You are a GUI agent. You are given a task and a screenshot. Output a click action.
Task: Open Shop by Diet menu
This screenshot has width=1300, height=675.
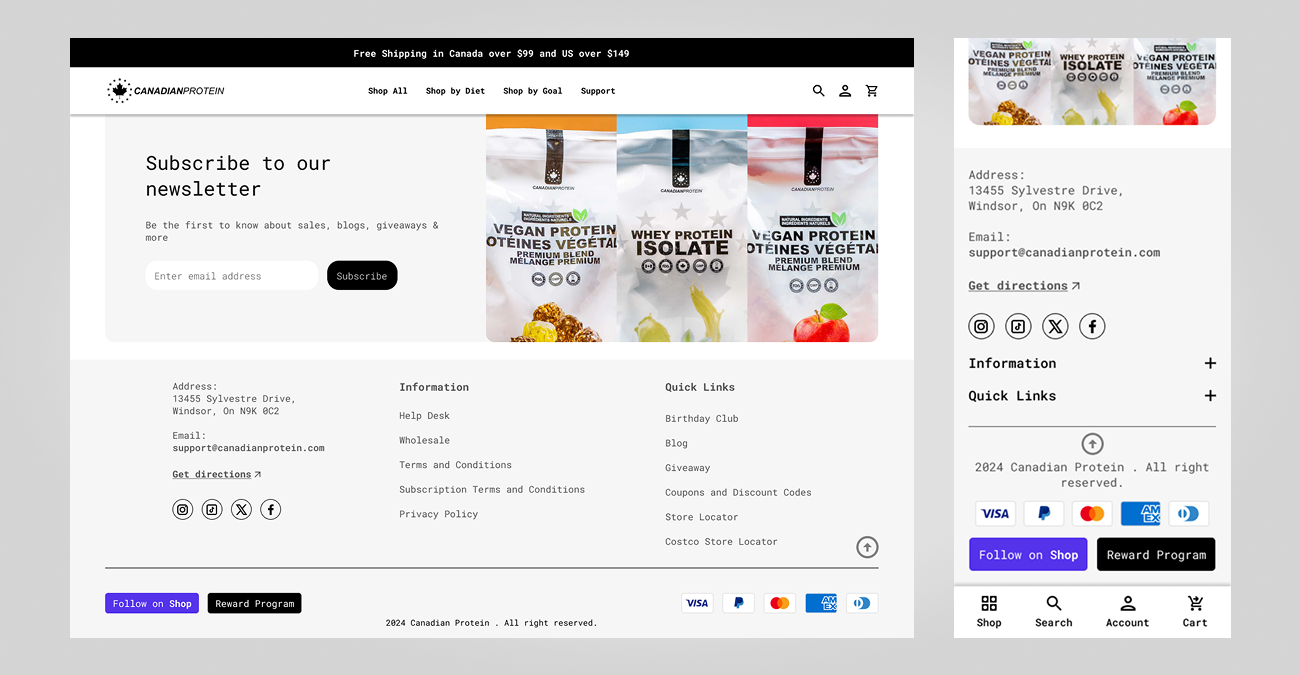coord(455,91)
